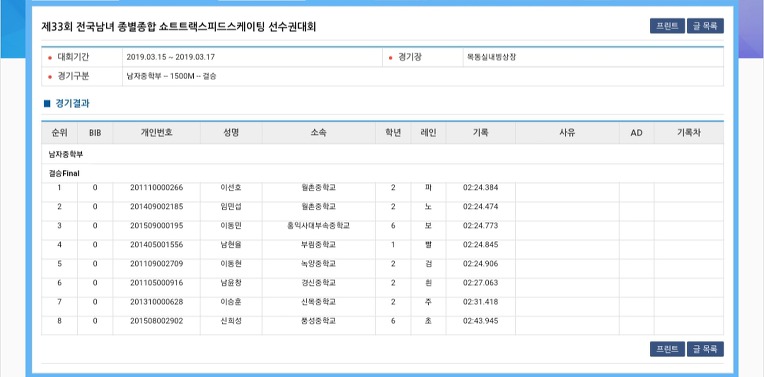The width and height of the screenshot is (764, 377).
Task: Select personal number 201109002709
Action: [156, 264]
